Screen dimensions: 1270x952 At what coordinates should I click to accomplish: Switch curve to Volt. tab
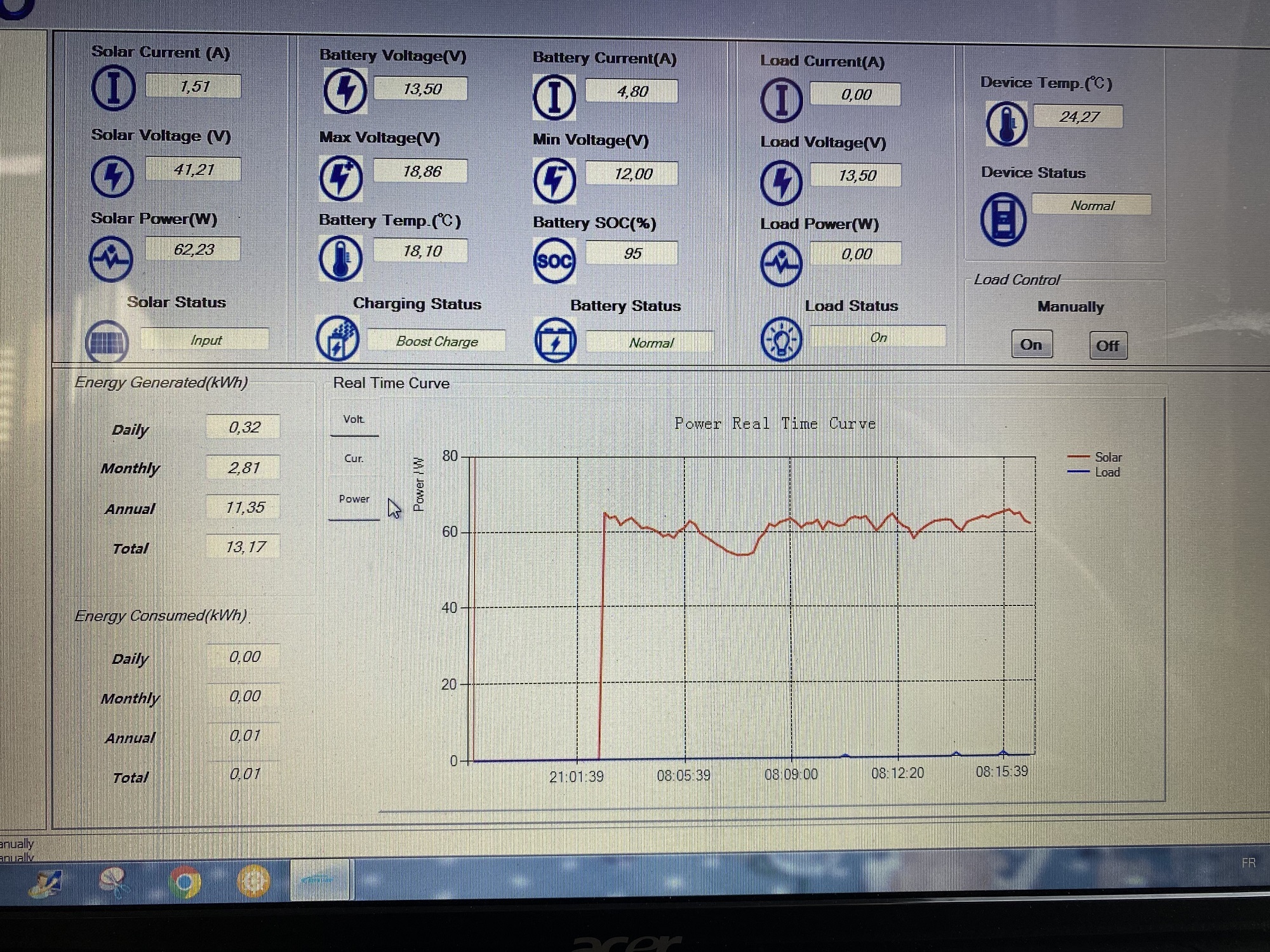354,420
